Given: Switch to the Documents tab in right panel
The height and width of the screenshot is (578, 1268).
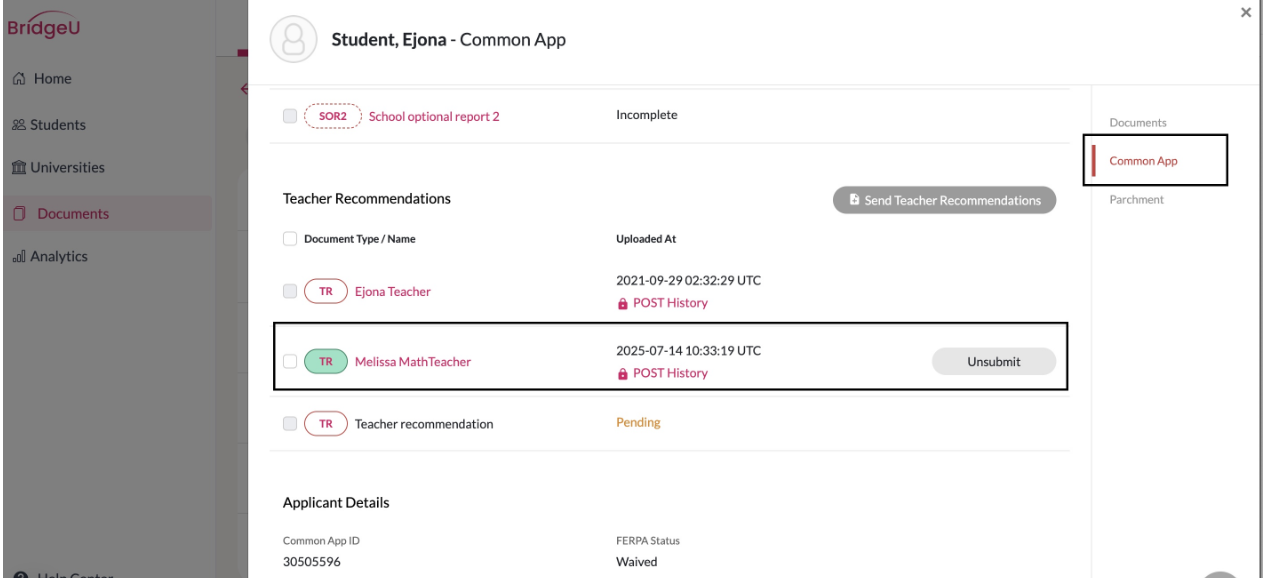Looking at the screenshot, I should [1138, 123].
